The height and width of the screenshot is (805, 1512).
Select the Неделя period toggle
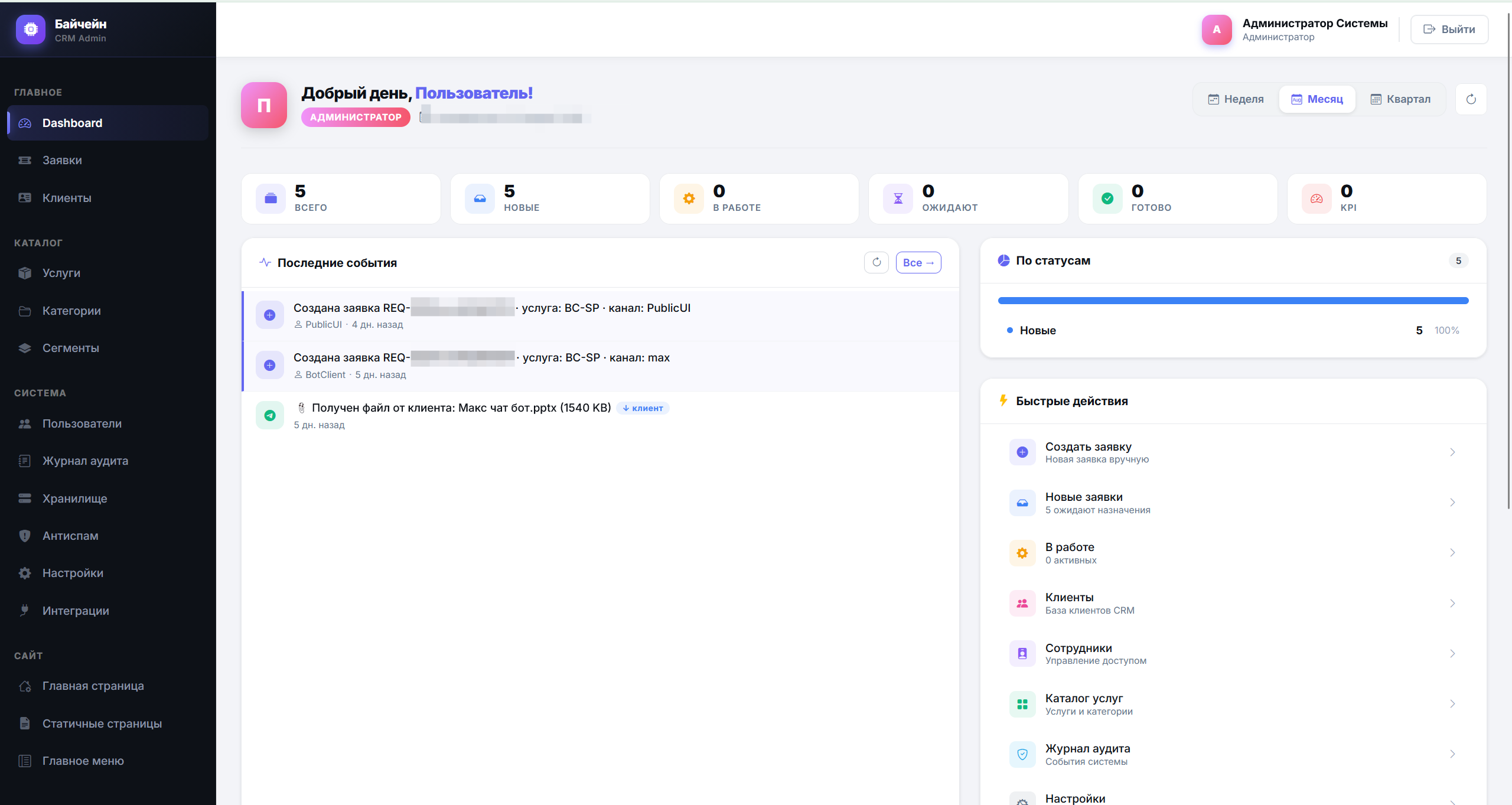tap(1236, 99)
